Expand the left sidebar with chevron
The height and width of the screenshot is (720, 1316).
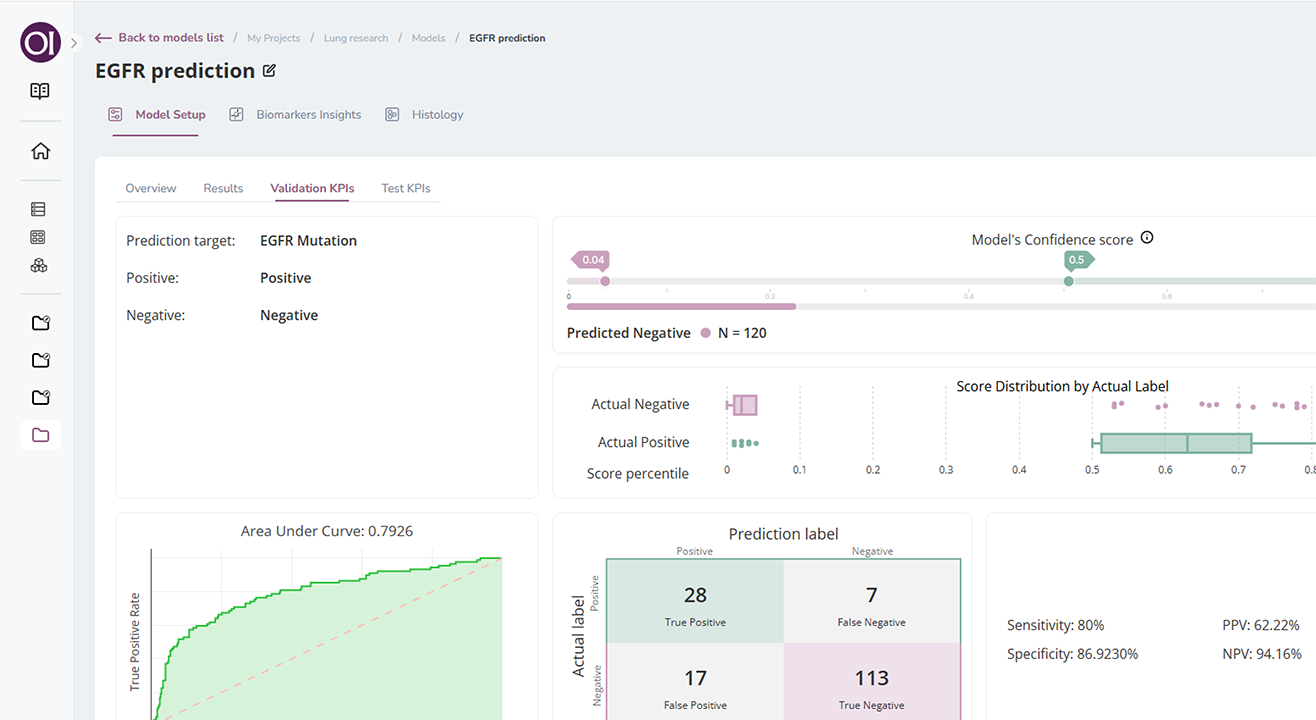click(x=74, y=44)
